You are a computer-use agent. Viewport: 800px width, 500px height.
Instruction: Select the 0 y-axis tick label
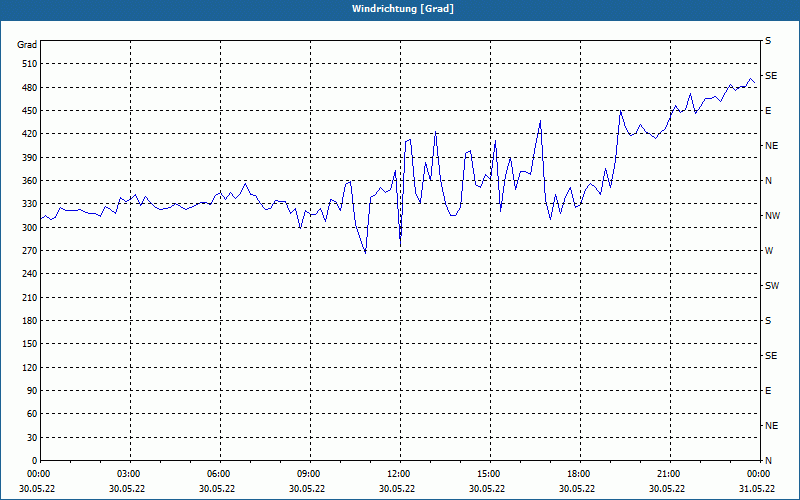[35, 461]
